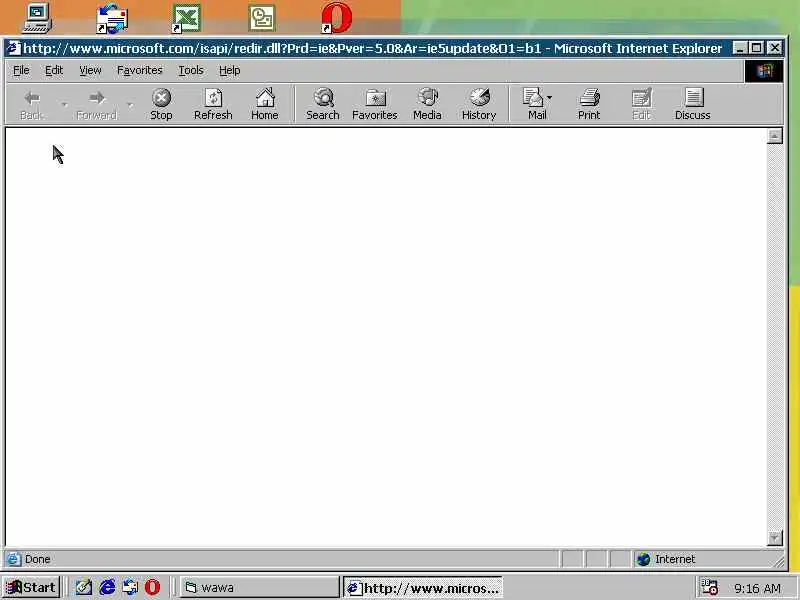
Task: Select the My Computer desktop icon
Action: tap(37, 18)
